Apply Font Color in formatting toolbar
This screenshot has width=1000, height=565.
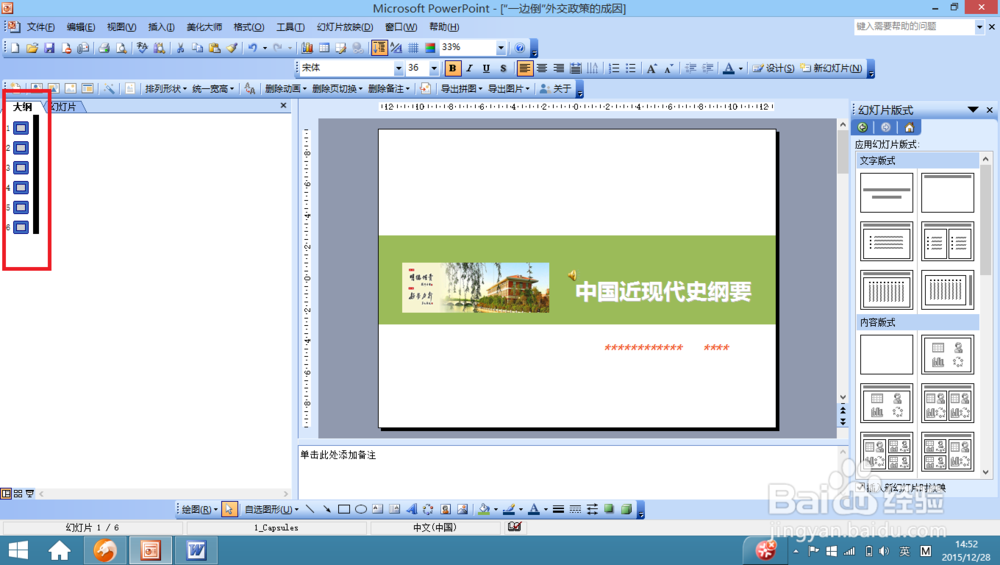(728, 68)
